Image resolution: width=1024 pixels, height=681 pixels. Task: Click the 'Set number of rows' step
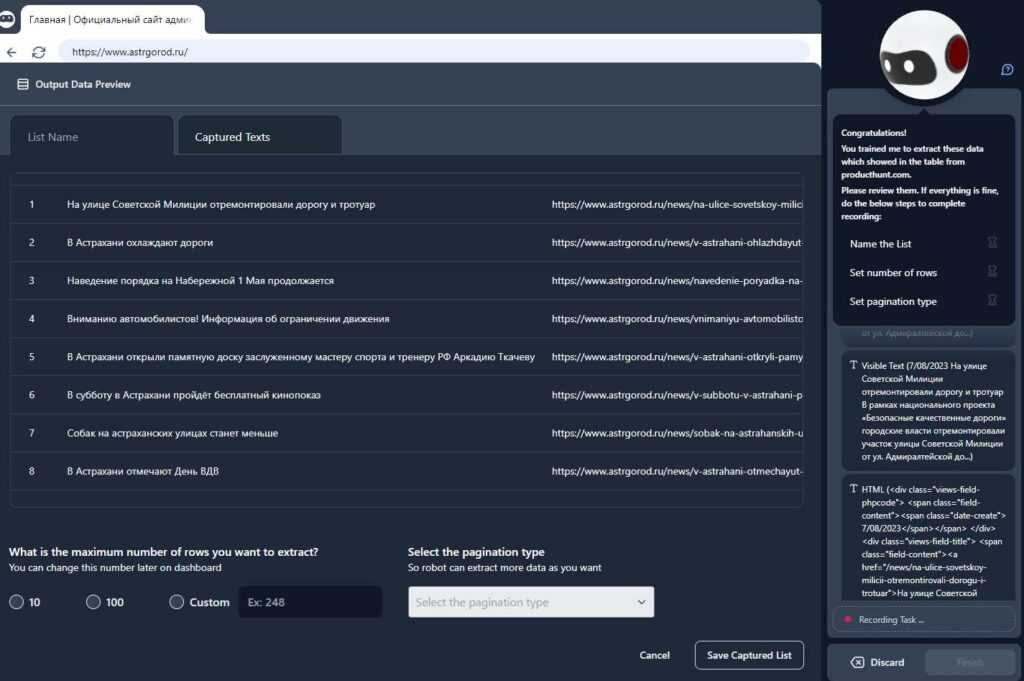893,272
